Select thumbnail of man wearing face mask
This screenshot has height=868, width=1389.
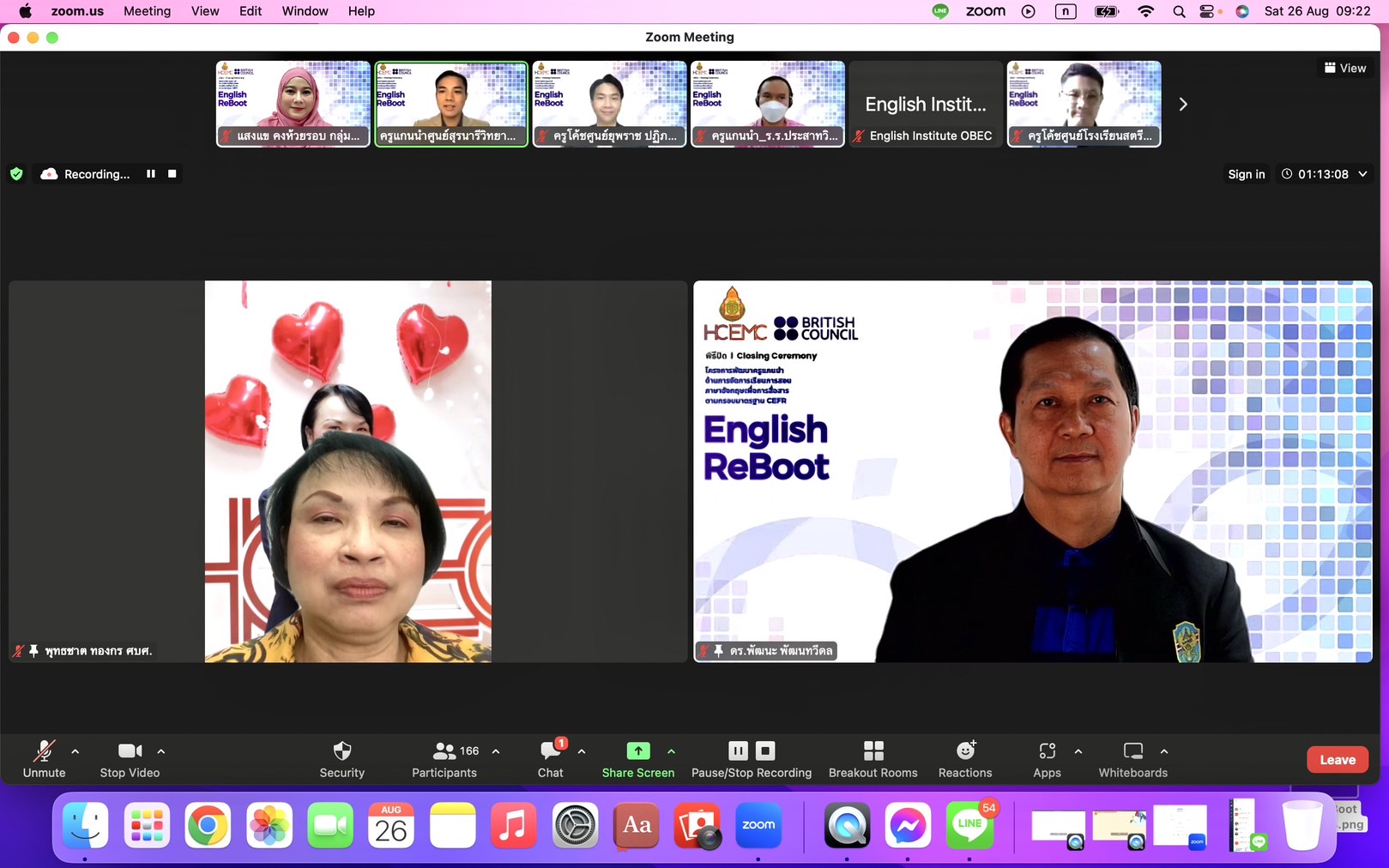[x=767, y=104]
